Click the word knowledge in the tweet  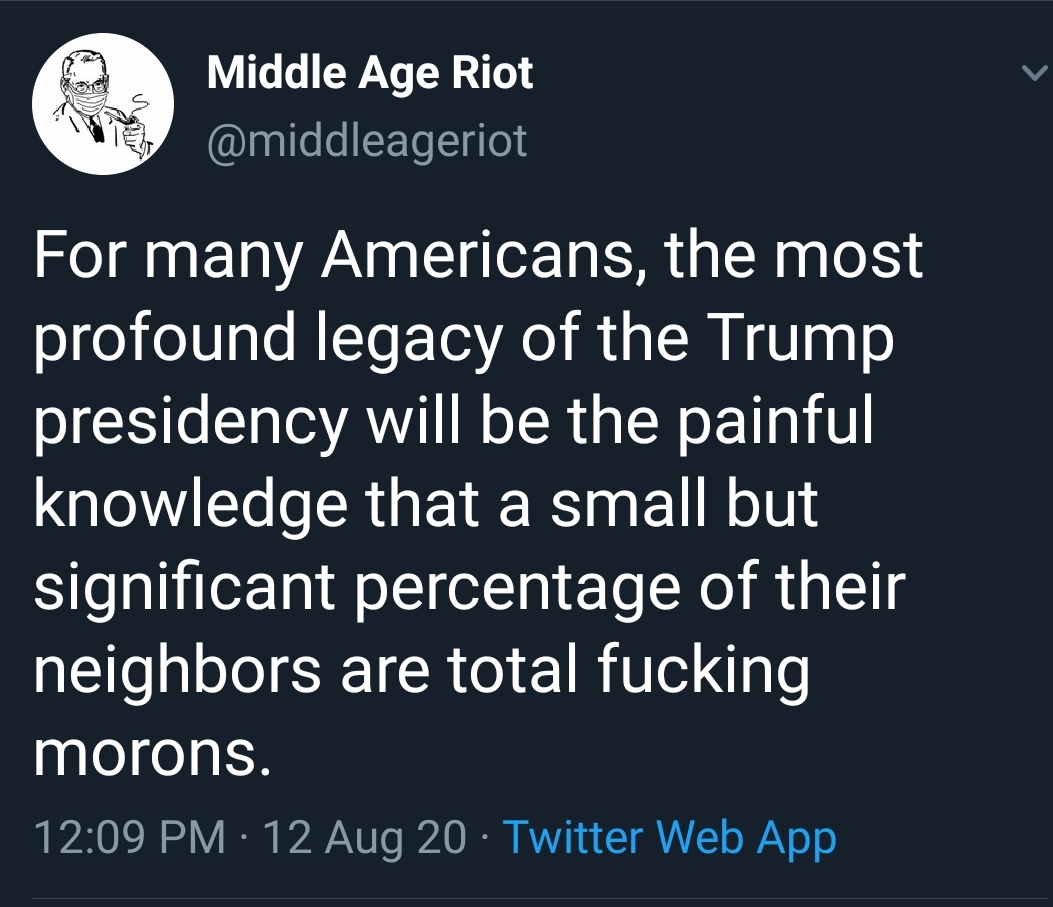click(190, 506)
